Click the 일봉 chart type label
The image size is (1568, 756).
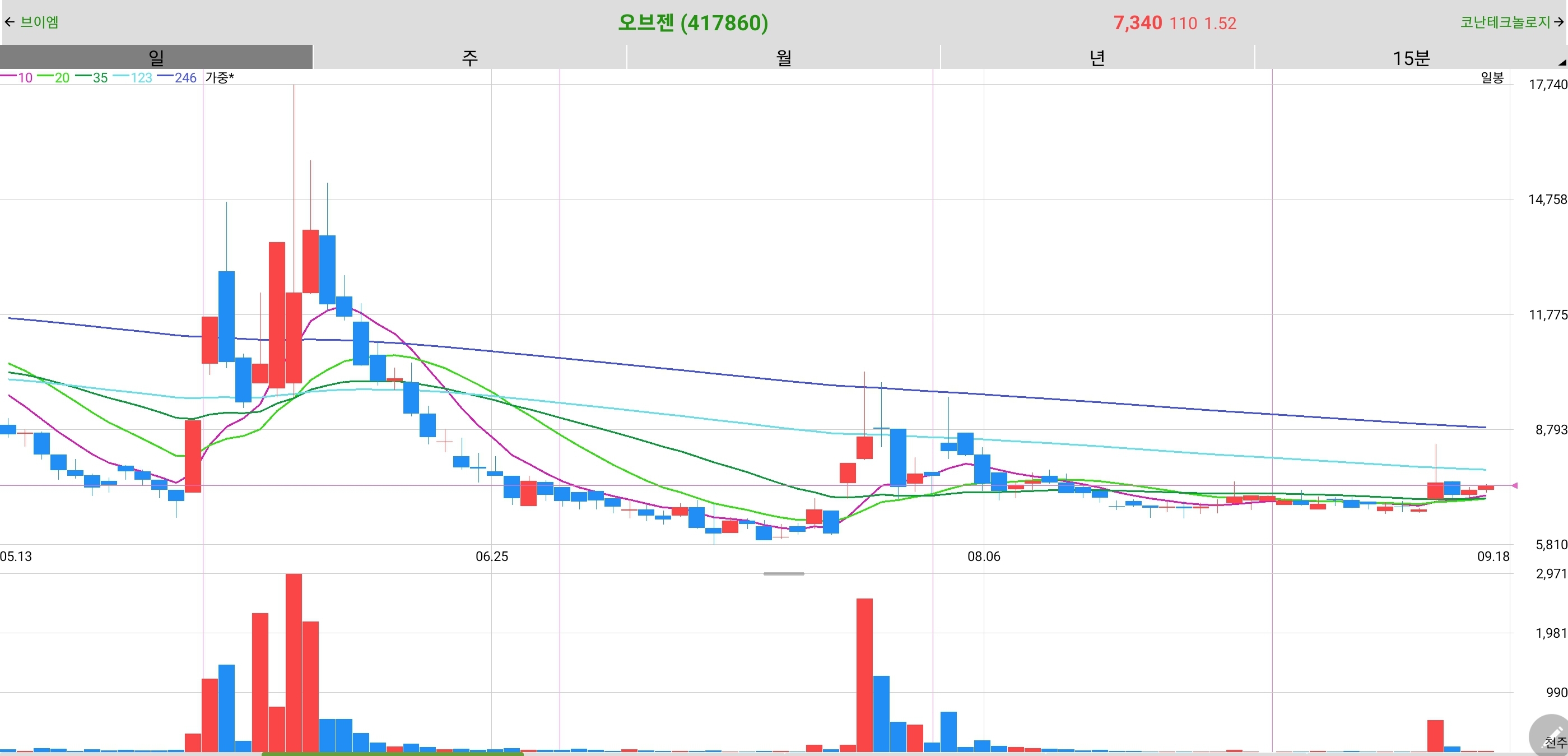(1492, 77)
